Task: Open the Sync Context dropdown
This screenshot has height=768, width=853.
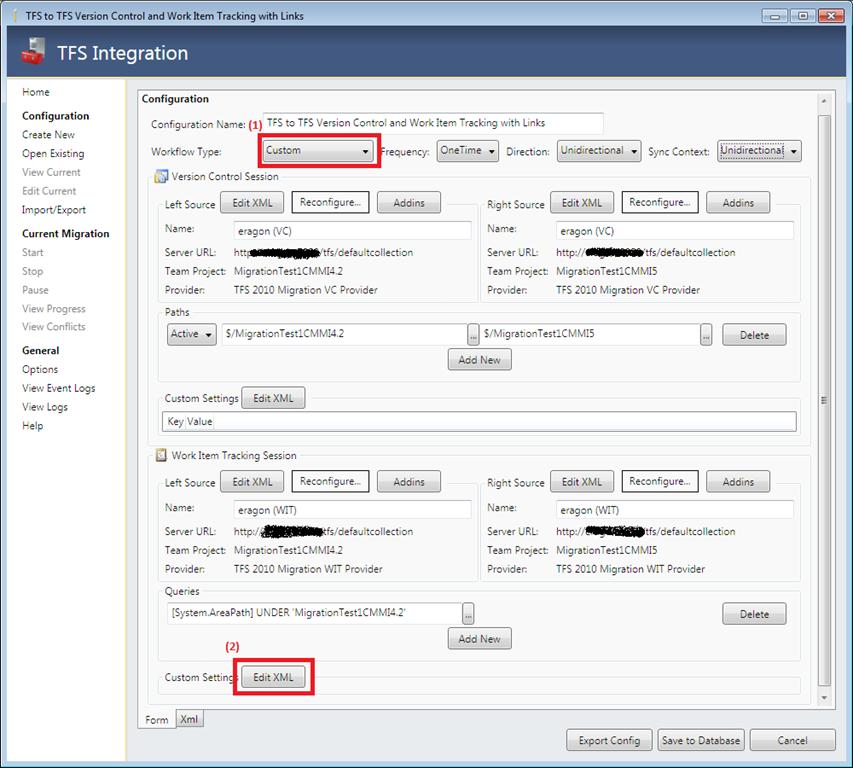Action: tap(759, 151)
